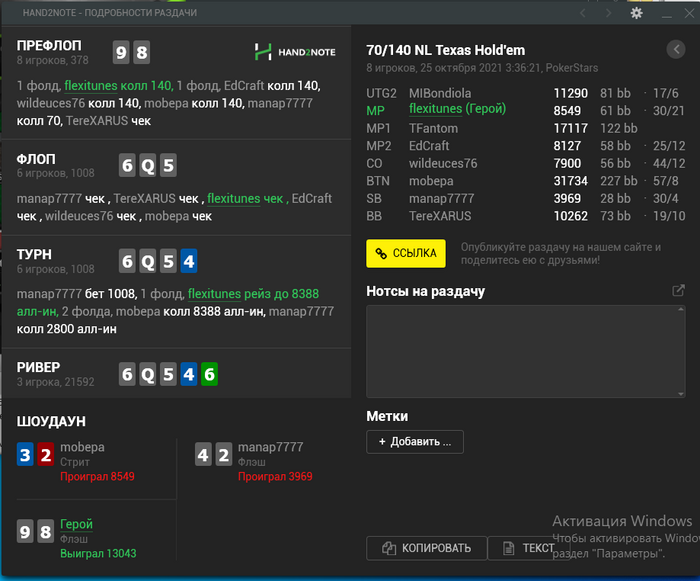The height and width of the screenshot is (581, 700).
Task: Click the Hand2Note logo
Action: [295, 52]
